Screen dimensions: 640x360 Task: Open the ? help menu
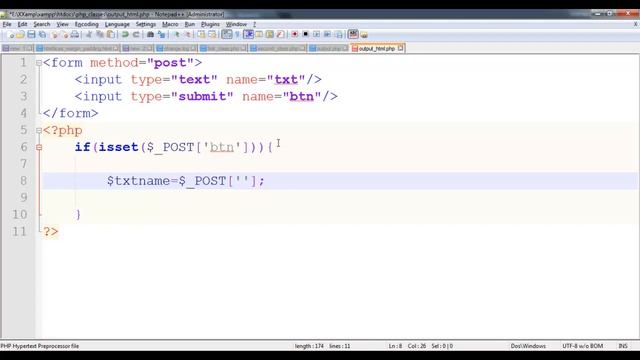click(x=254, y=24)
